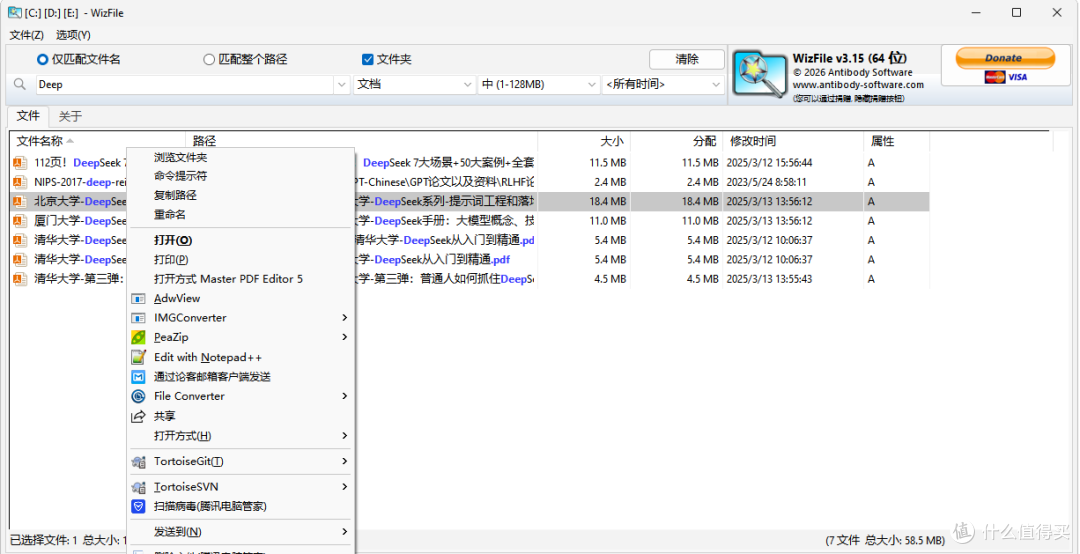Open the 中 (1-128MB) size dropdown
Image resolution: width=1080 pixels, height=554 pixels.
[x=539, y=85]
